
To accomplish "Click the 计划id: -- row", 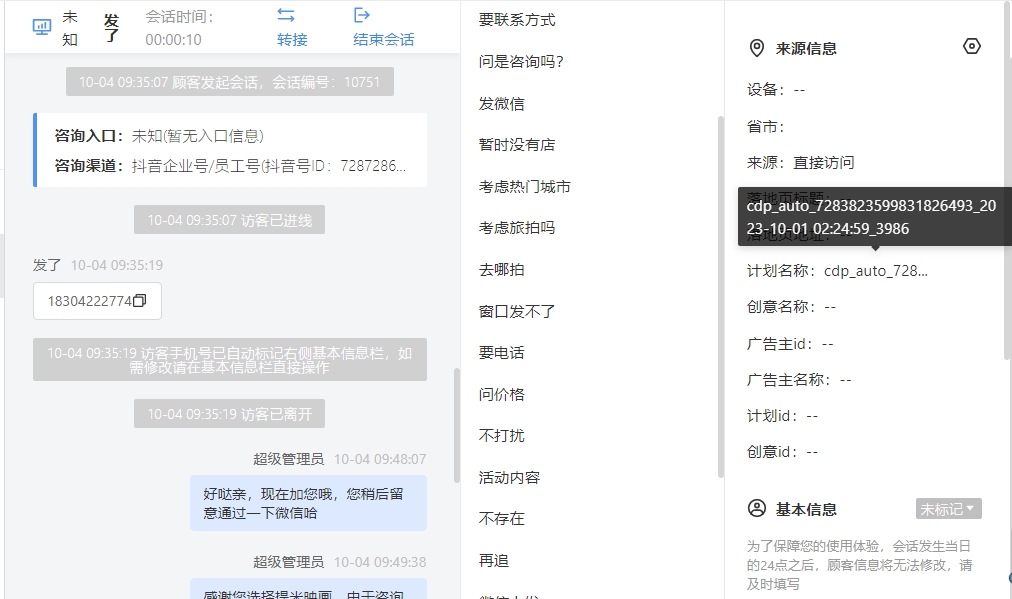I will [x=782, y=416].
